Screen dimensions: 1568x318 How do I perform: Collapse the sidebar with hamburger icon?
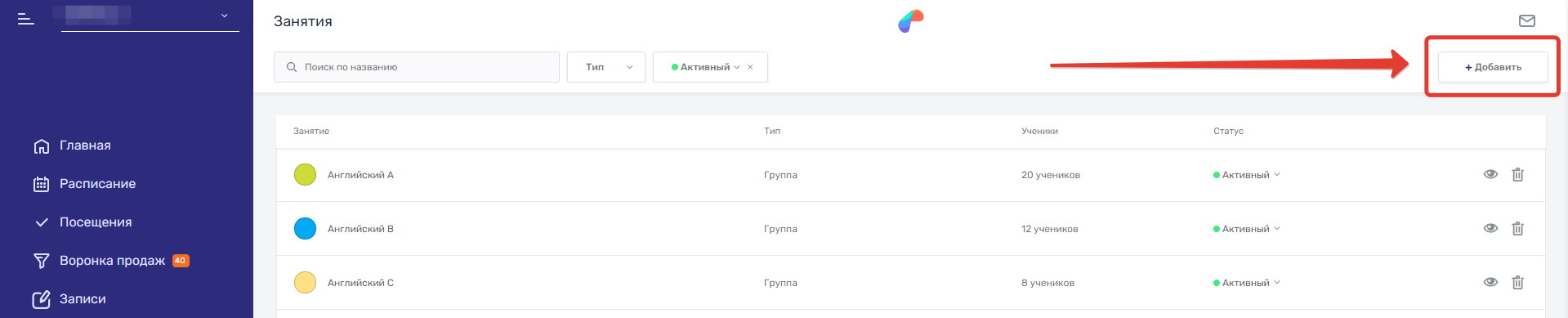tap(26, 18)
